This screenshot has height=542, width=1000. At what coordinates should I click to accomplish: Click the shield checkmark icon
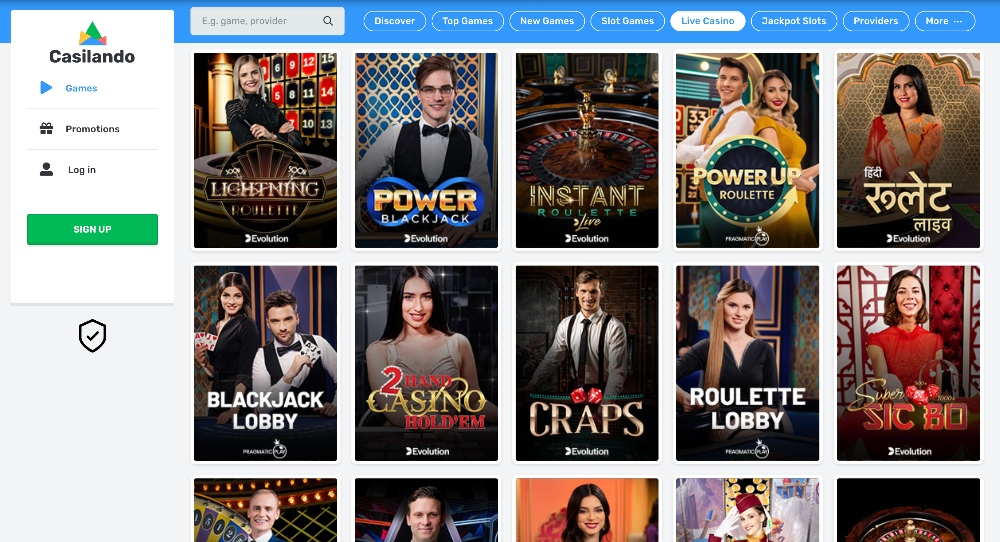tap(92, 335)
